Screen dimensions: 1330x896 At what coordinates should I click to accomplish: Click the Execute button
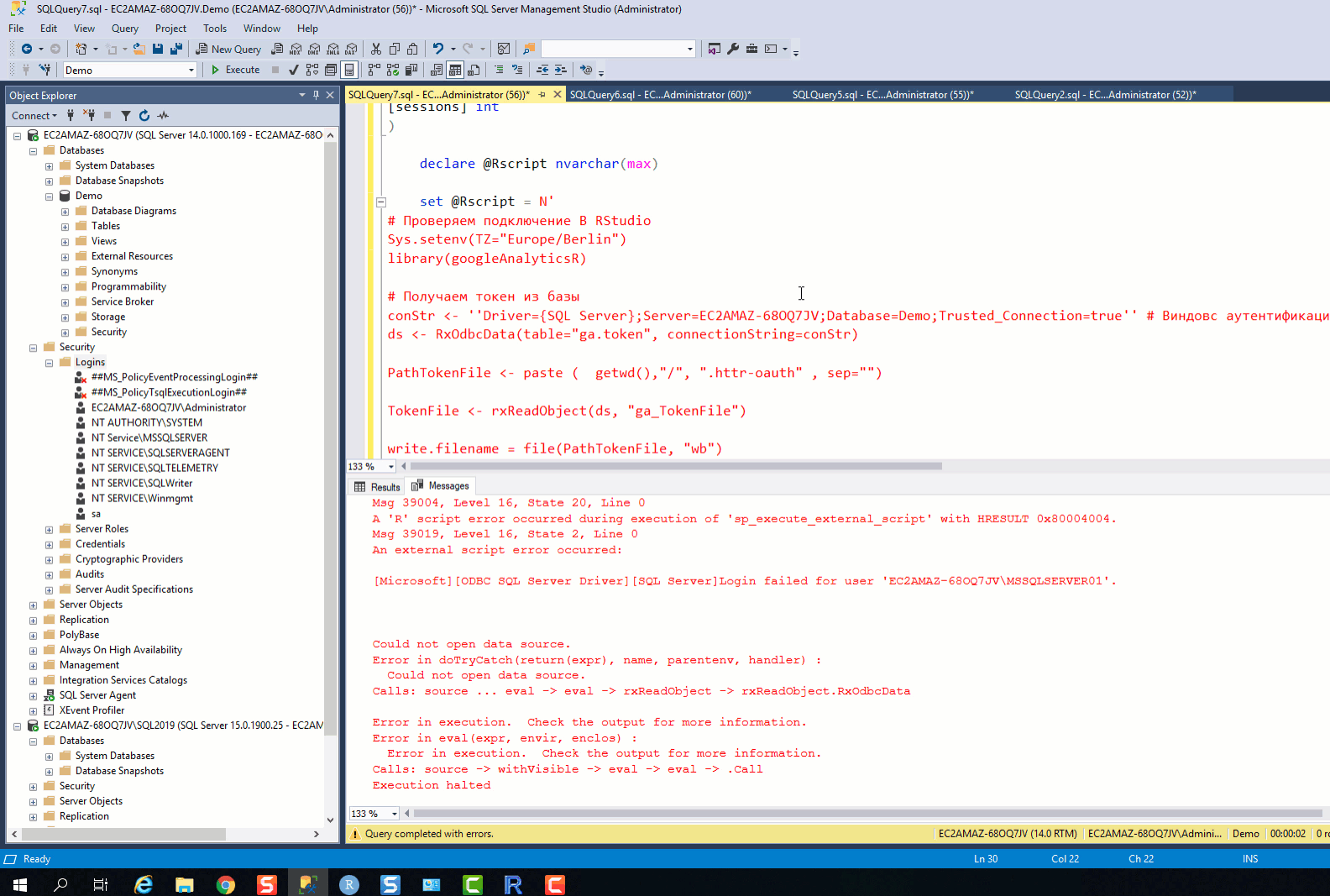[235, 70]
